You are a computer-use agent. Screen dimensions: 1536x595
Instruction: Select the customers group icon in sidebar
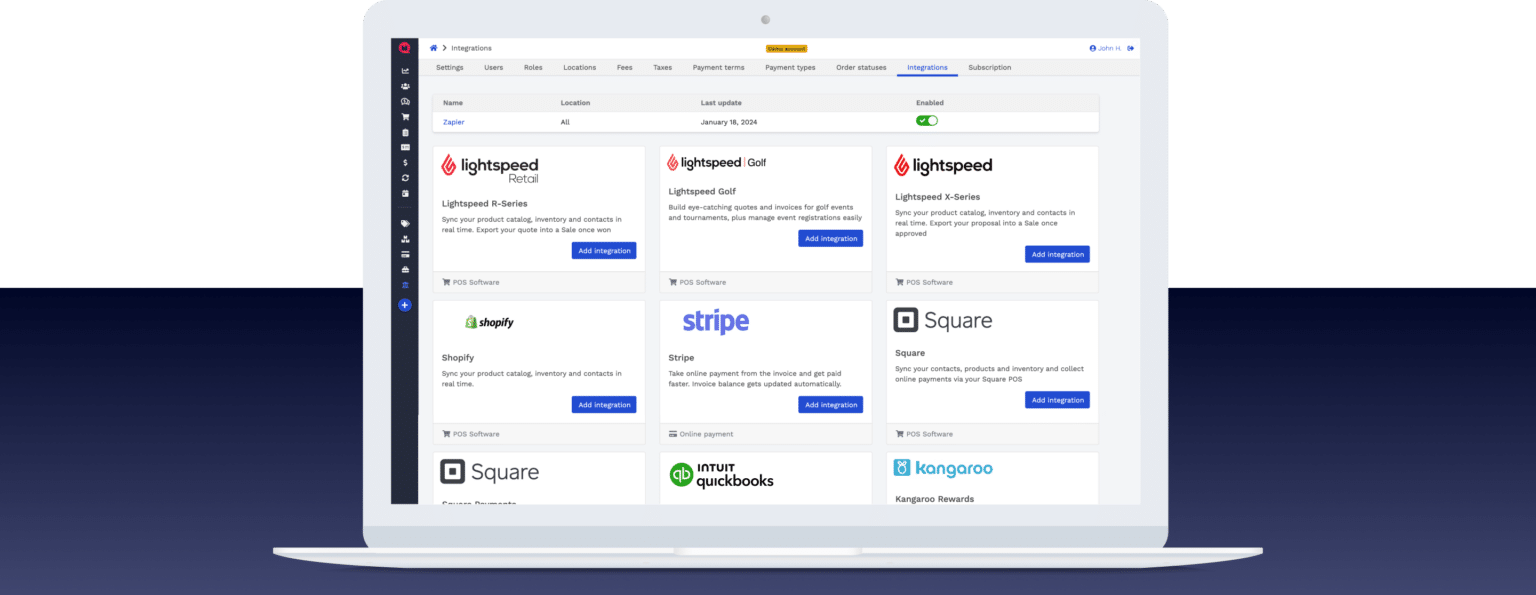pyautogui.click(x=405, y=86)
